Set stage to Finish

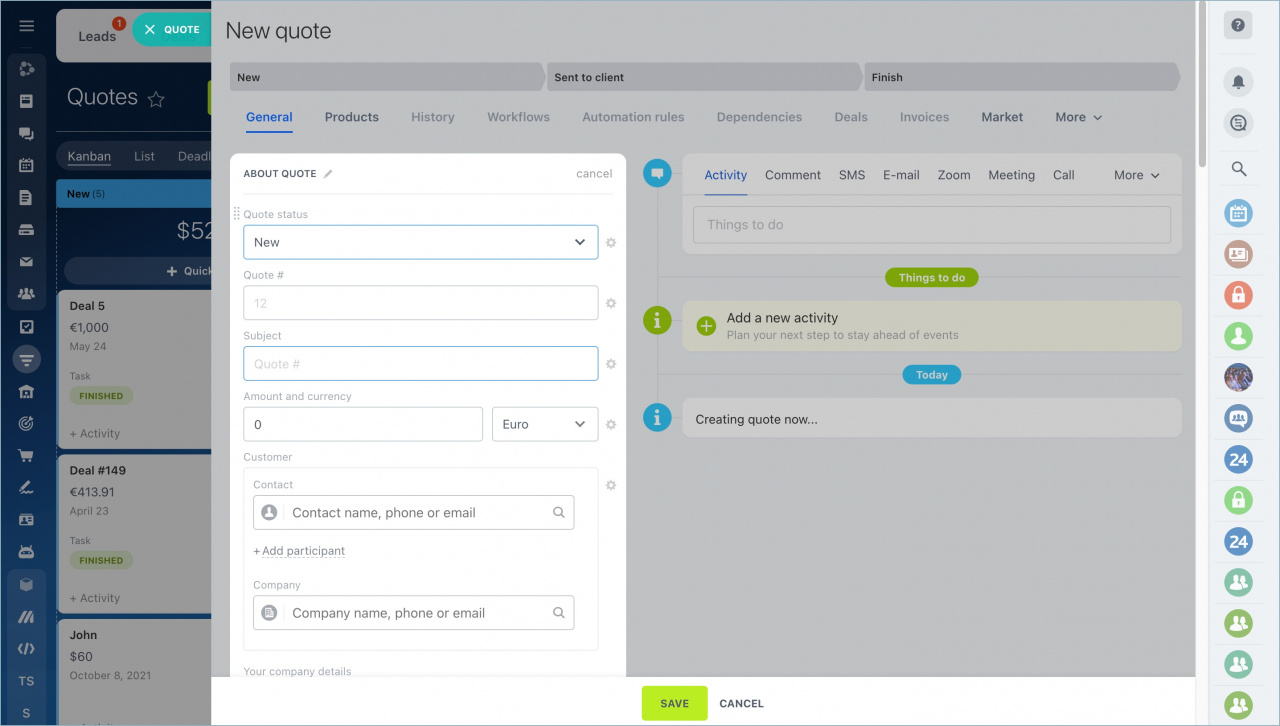point(1022,77)
